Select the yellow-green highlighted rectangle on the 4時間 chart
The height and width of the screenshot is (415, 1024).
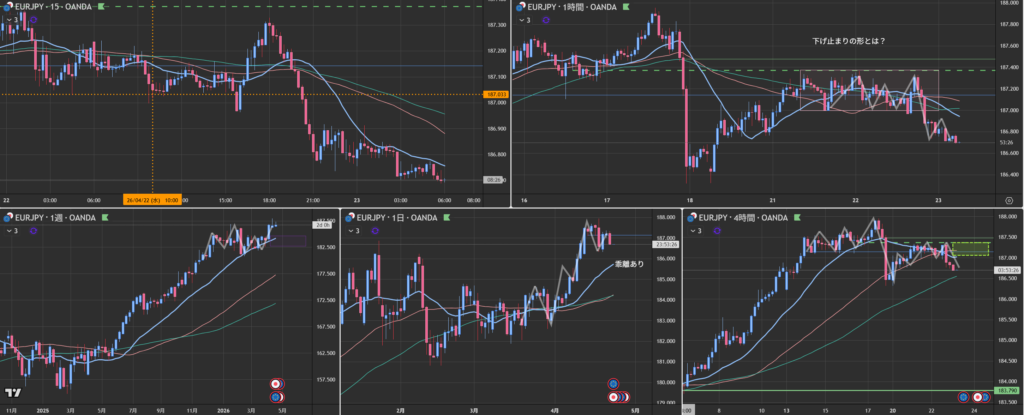click(971, 248)
